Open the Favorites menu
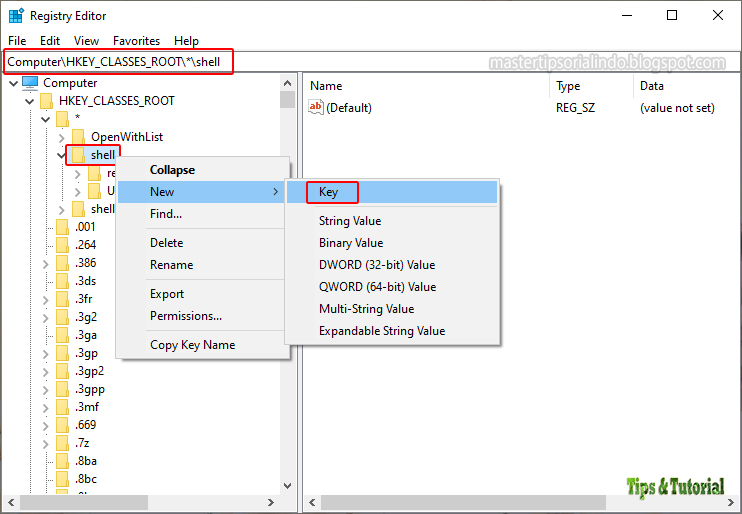 [136, 41]
